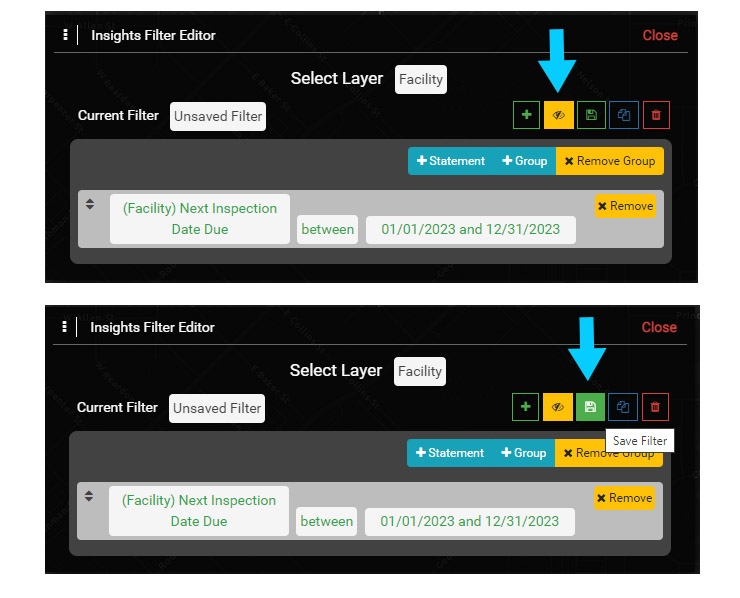Open the Facility layer selector in upper editor
This screenshot has width=740, height=598.
click(x=420, y=80)
